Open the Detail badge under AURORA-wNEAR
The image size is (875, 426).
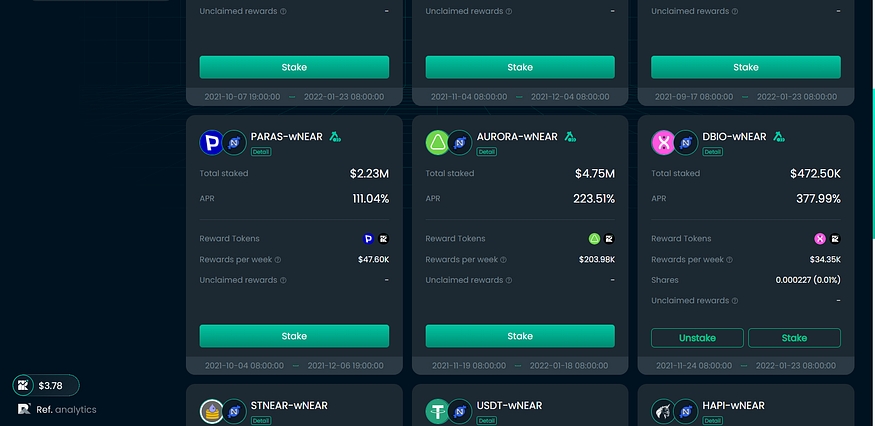[x=487, y=152]
